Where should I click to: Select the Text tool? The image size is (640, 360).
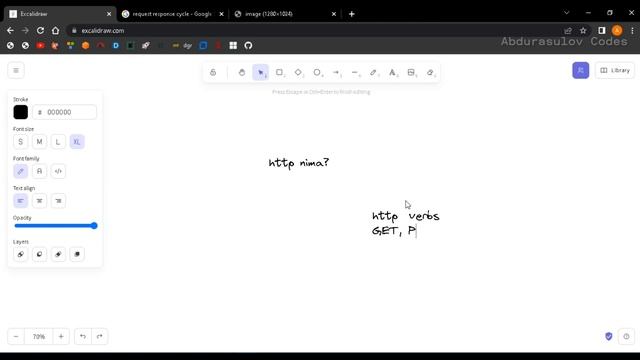point(392,72)
